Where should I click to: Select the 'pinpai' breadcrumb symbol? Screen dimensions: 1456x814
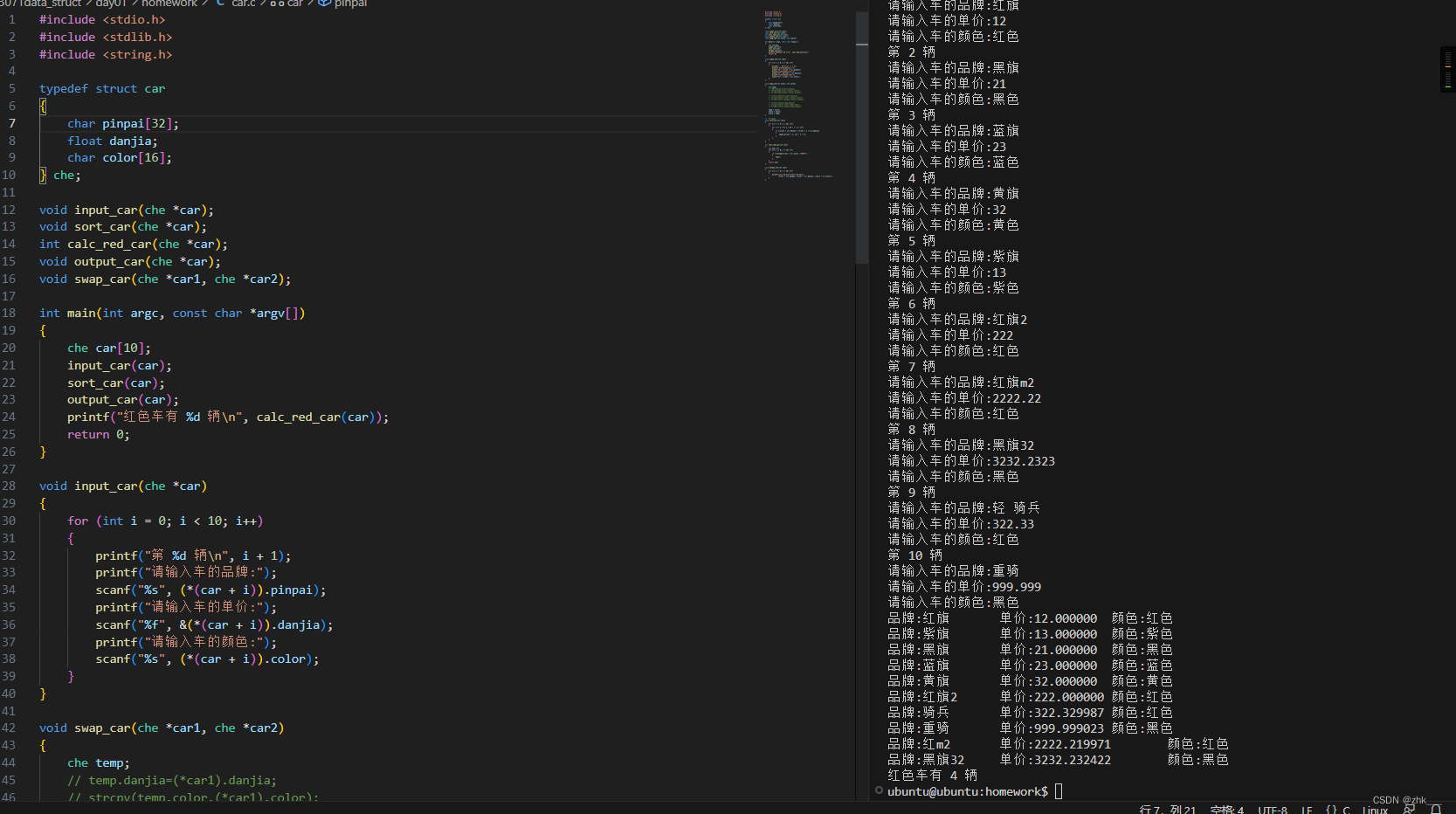point(350,3)
